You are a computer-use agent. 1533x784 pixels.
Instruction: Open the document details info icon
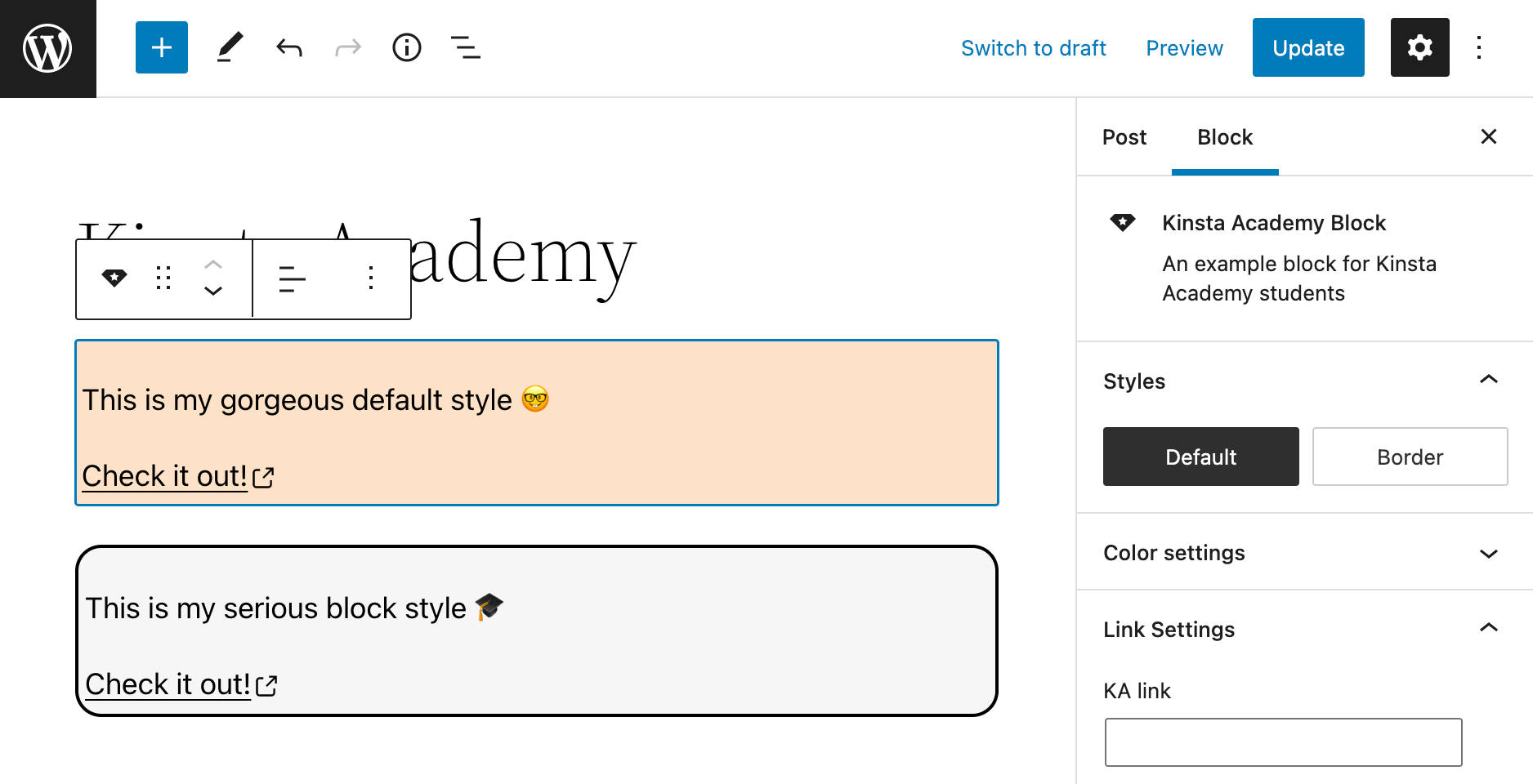click(x=407, y=47)
